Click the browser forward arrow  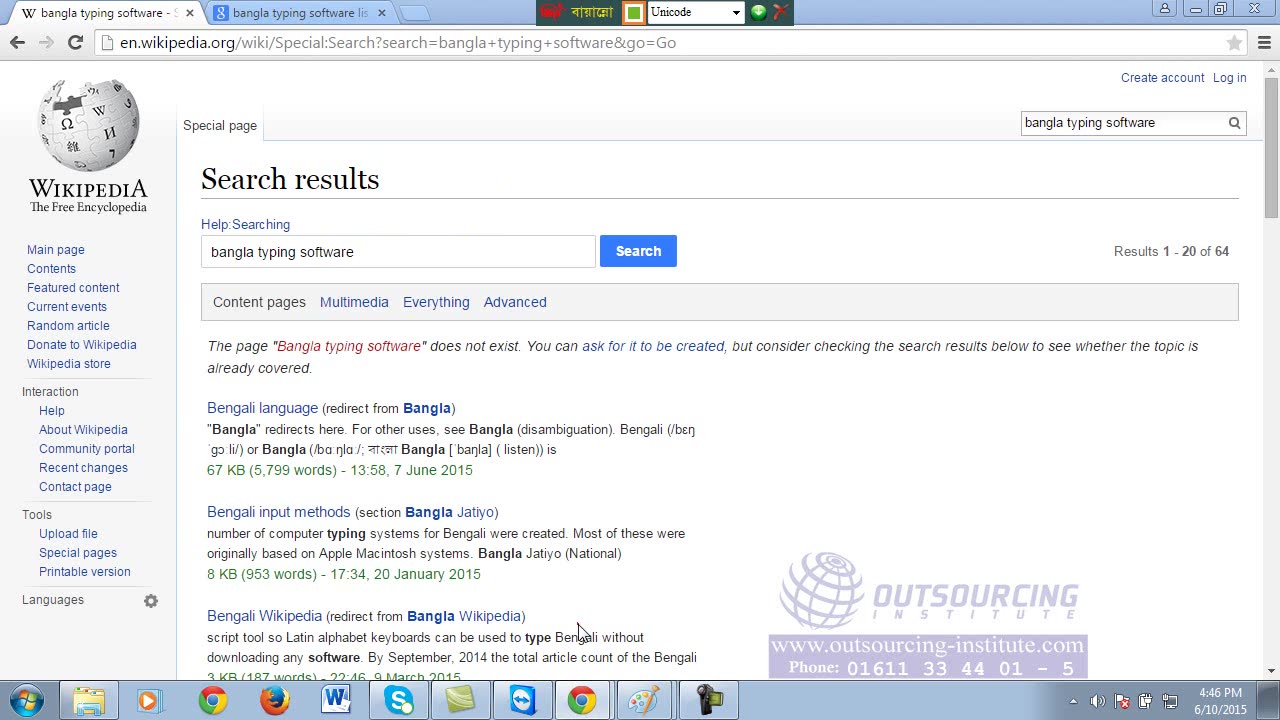pyautogui.click(x=46, y=42)
